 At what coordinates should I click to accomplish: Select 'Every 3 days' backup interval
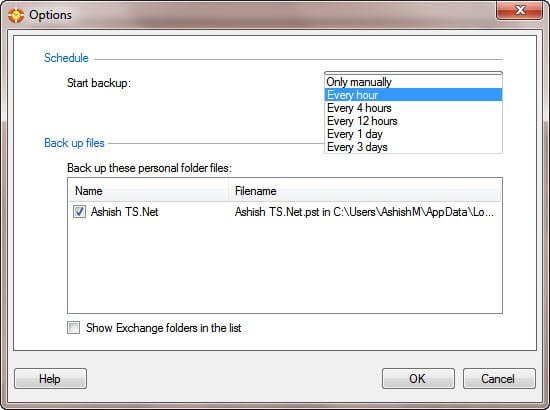point(413,147)
